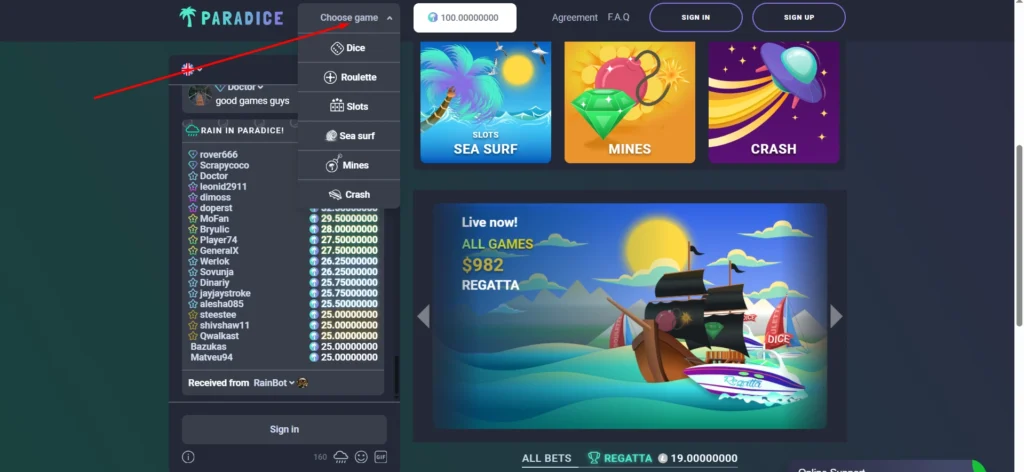Click the 100.00000000 balance field
Image resolution: width=1024 pixels, height=472 pixels.
[465, 18]
